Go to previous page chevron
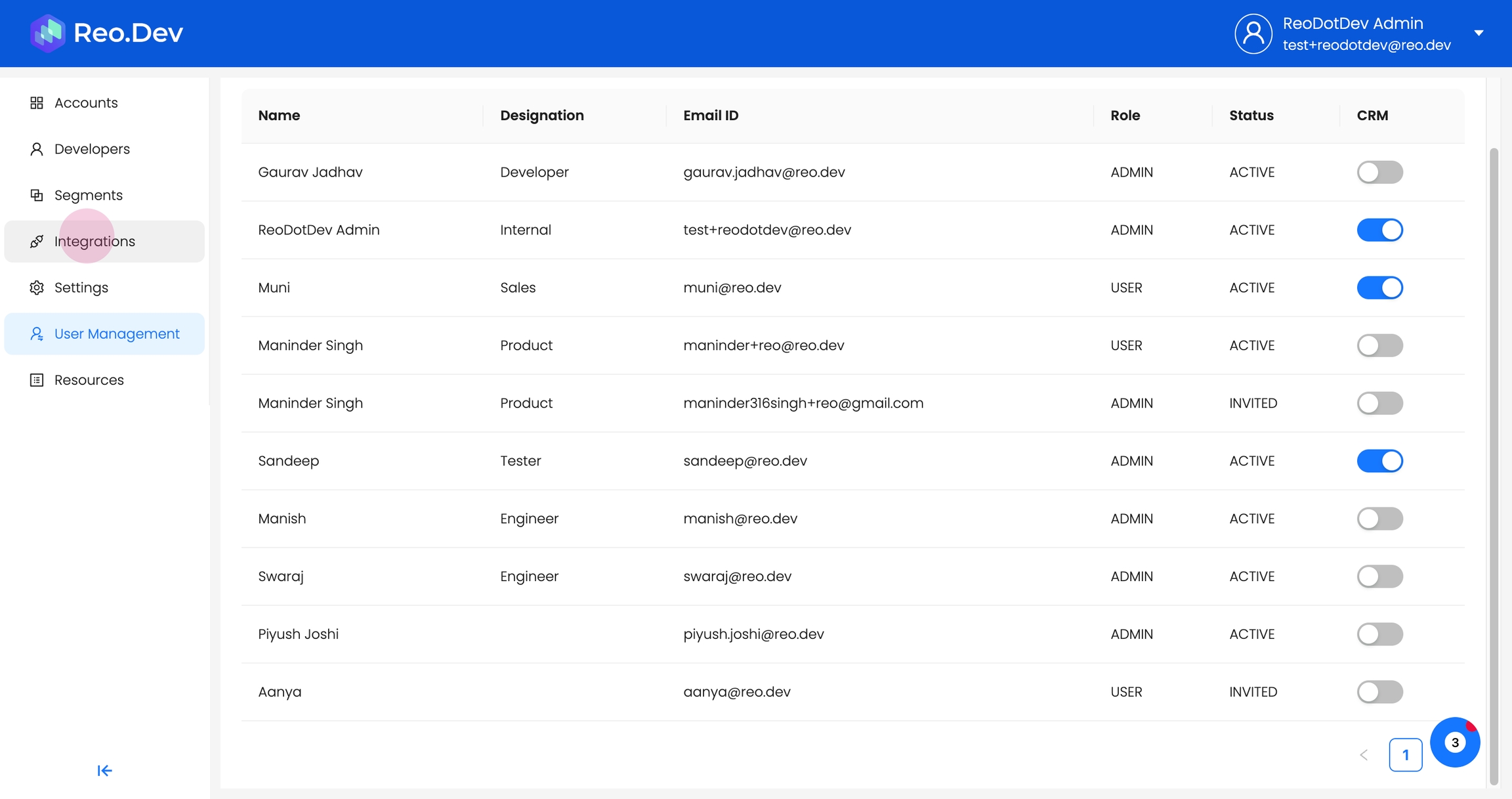1512x799 pixels. click(x=1364, y=755)
